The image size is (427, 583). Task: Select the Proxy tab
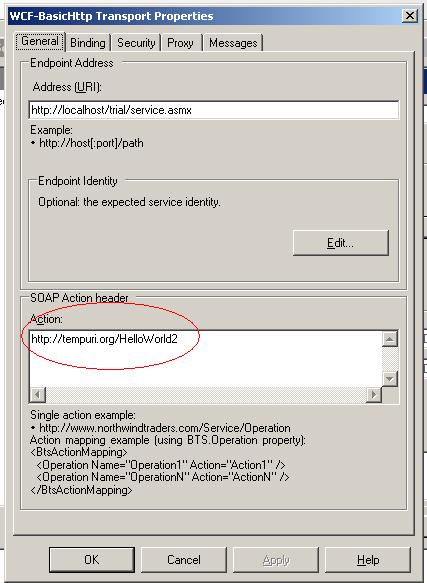pyautogui.click(x=181, y=43)
